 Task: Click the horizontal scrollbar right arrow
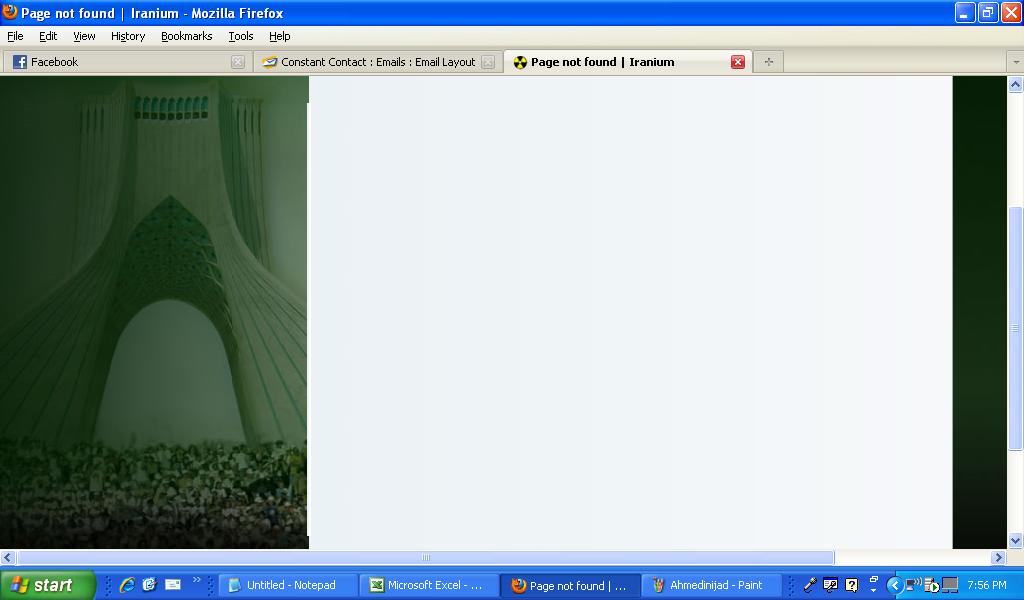[x=998, y=558]
